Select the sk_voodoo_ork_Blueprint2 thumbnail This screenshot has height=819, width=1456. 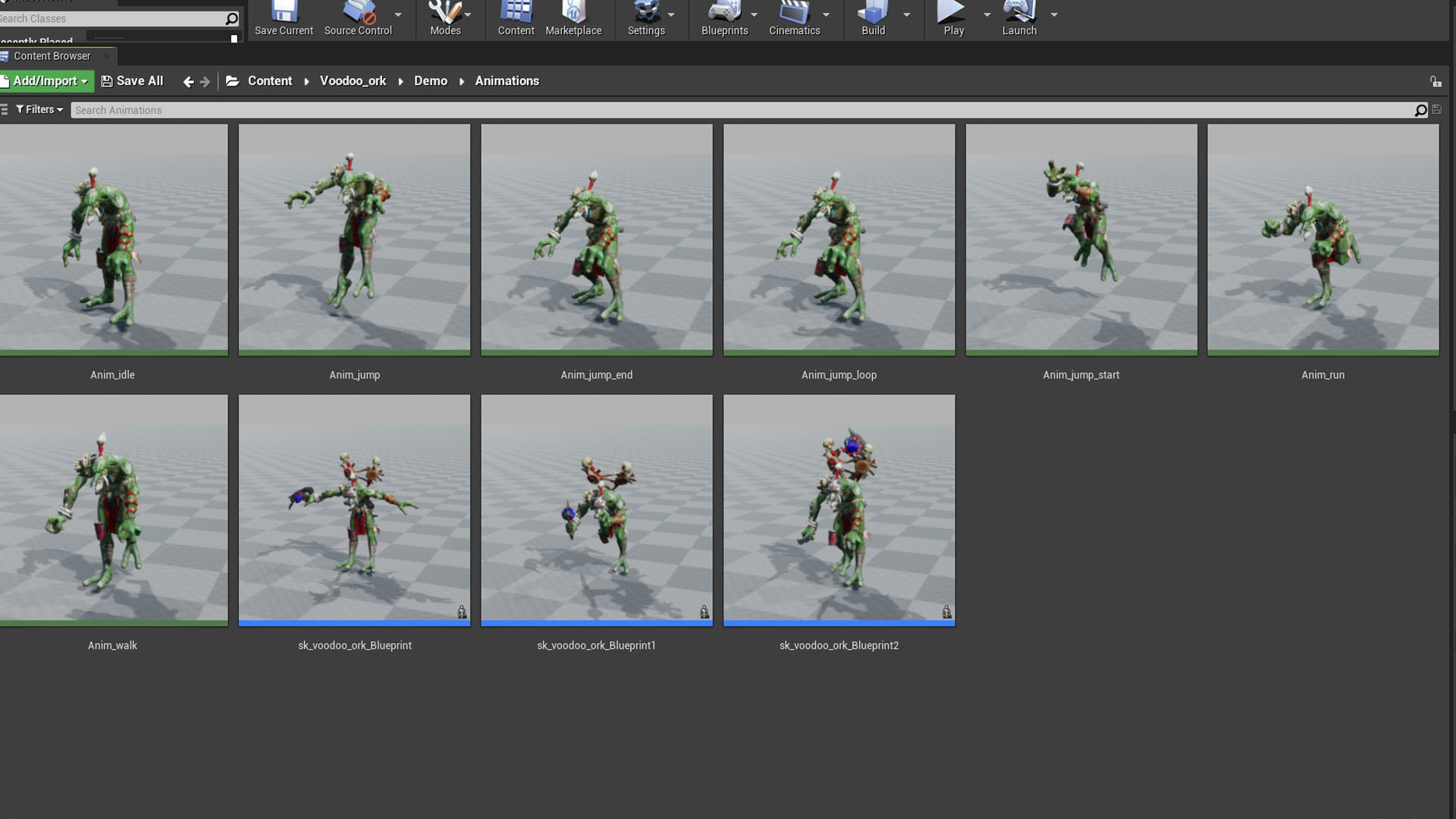[839, 510]
